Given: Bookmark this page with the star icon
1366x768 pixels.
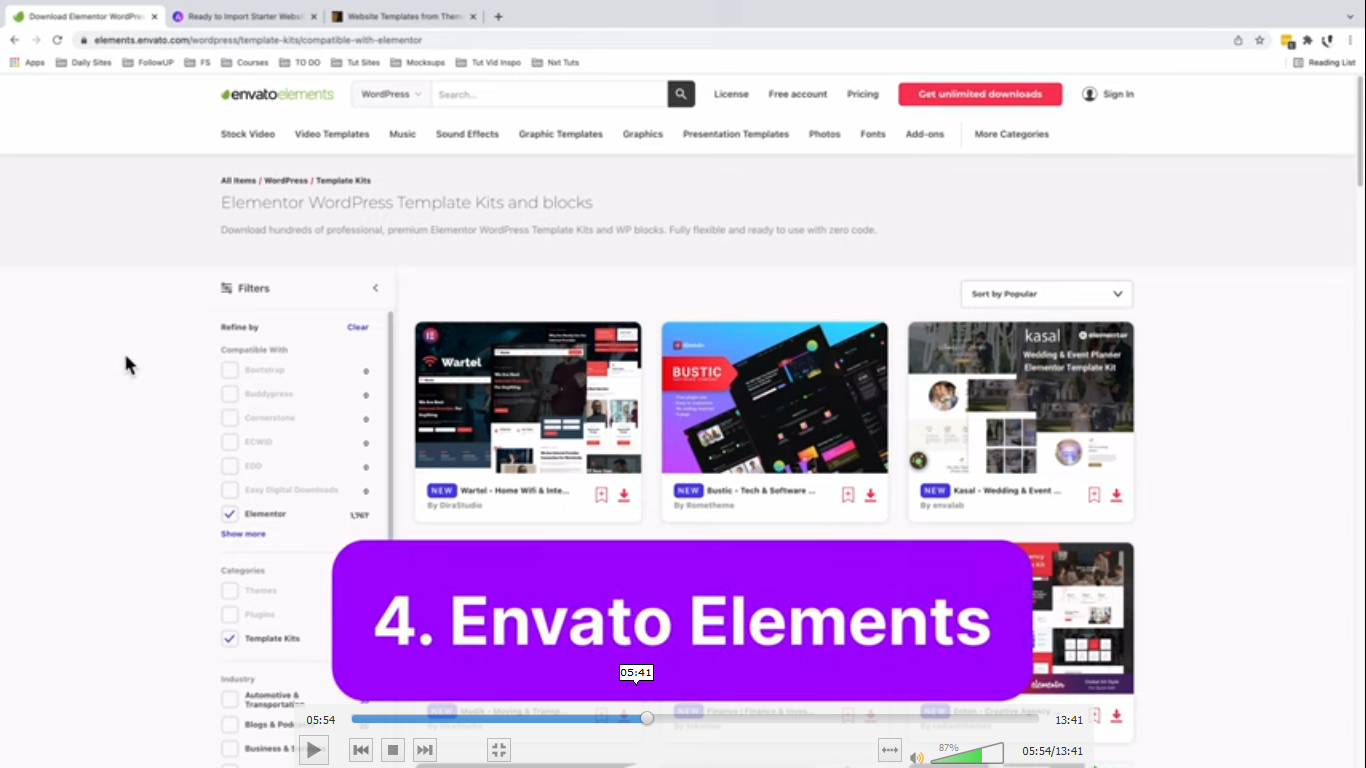Looking at the screenshot, I should 1260,40.
